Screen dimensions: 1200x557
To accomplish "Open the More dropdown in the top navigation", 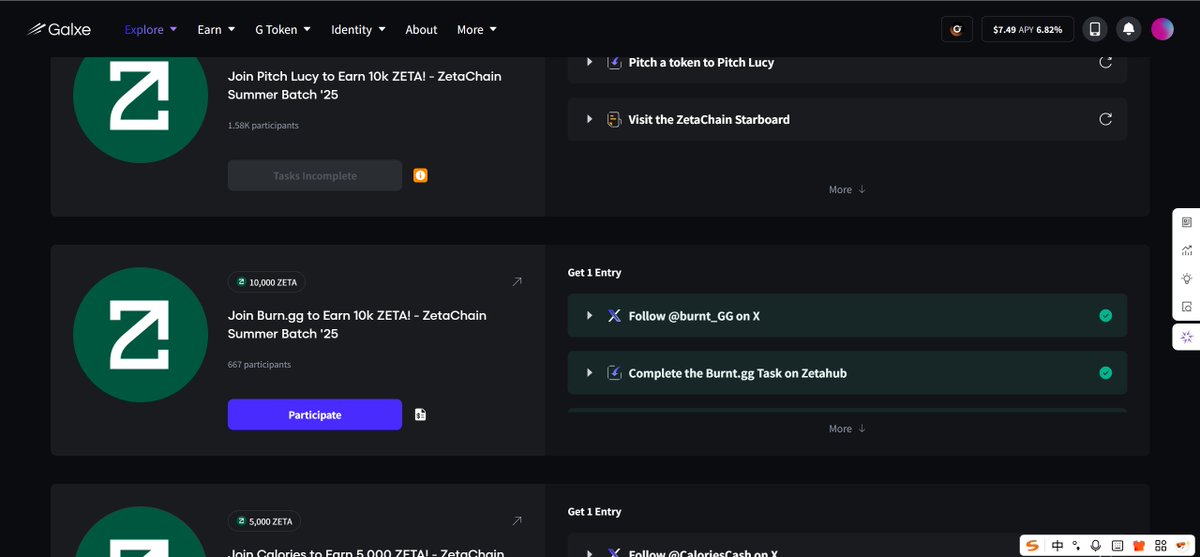I will coord(477,29).
